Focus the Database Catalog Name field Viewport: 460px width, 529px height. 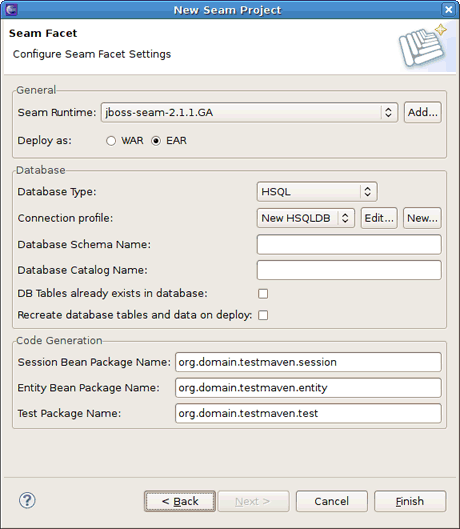pos(349,270)
